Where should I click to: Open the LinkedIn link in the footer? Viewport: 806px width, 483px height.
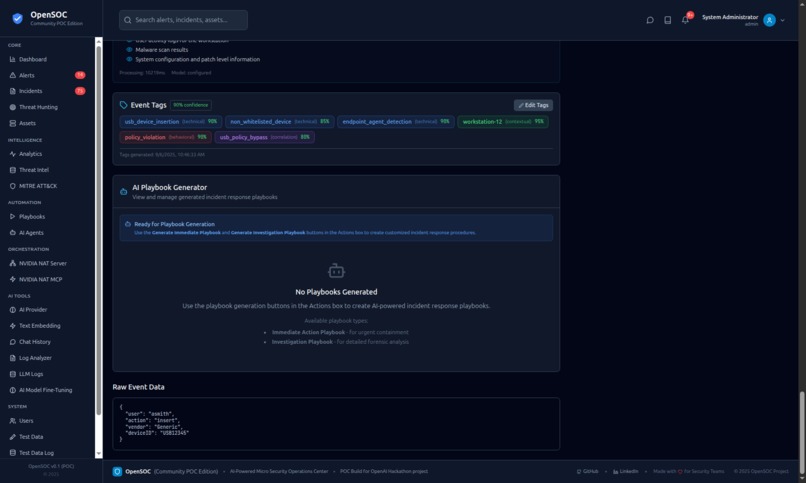coord(626,472)
